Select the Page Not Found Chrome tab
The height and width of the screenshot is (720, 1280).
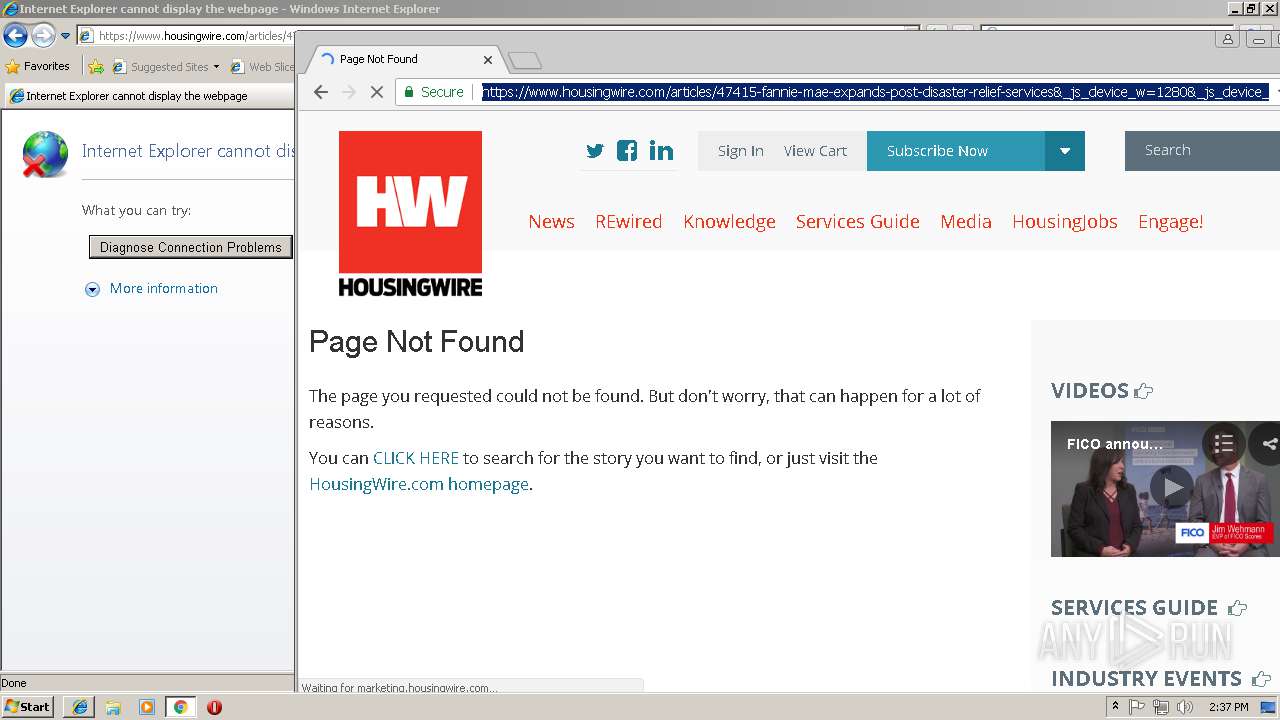tap(400, 60)
